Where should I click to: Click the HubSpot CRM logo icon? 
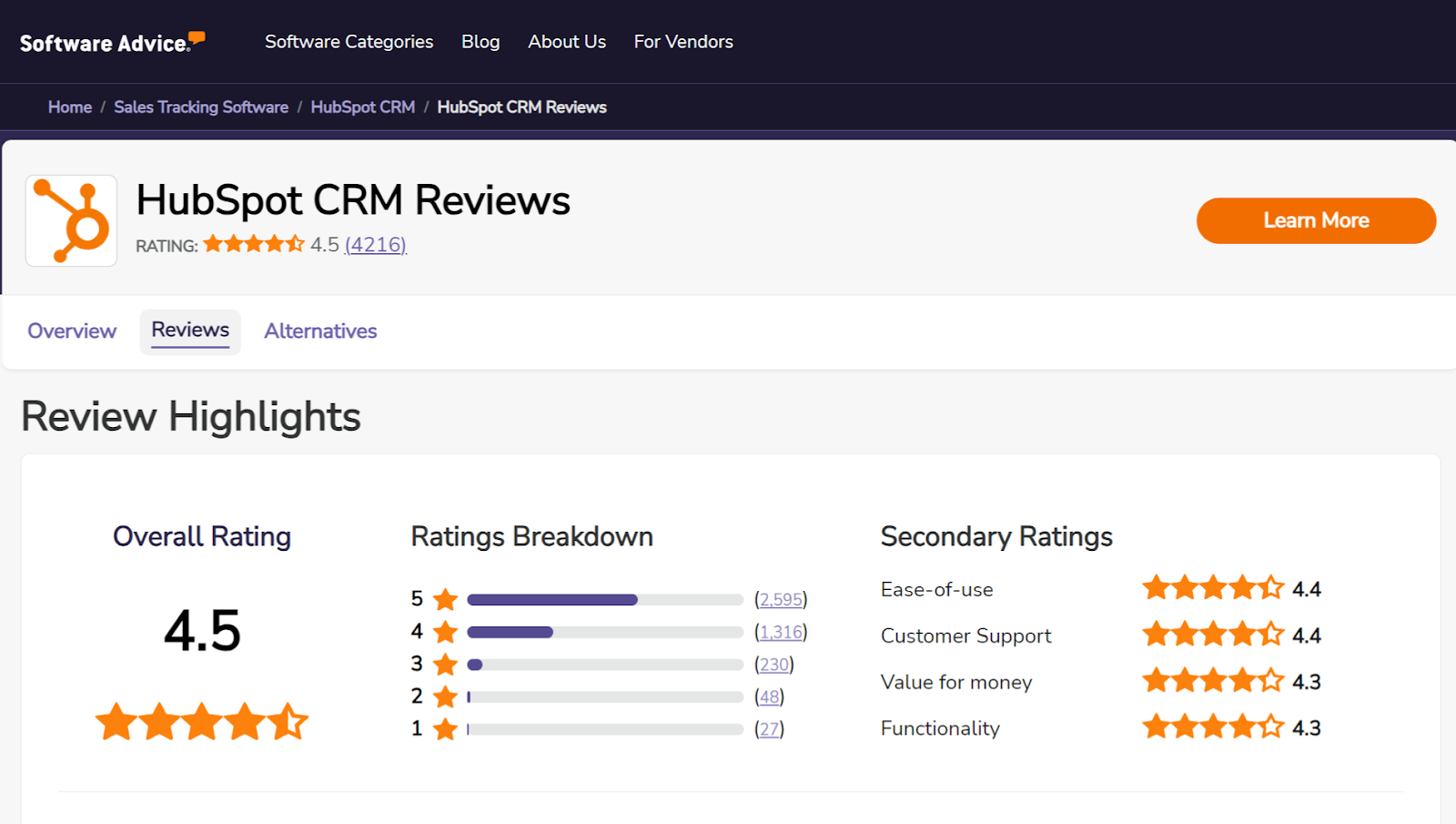tap(70, 219)
